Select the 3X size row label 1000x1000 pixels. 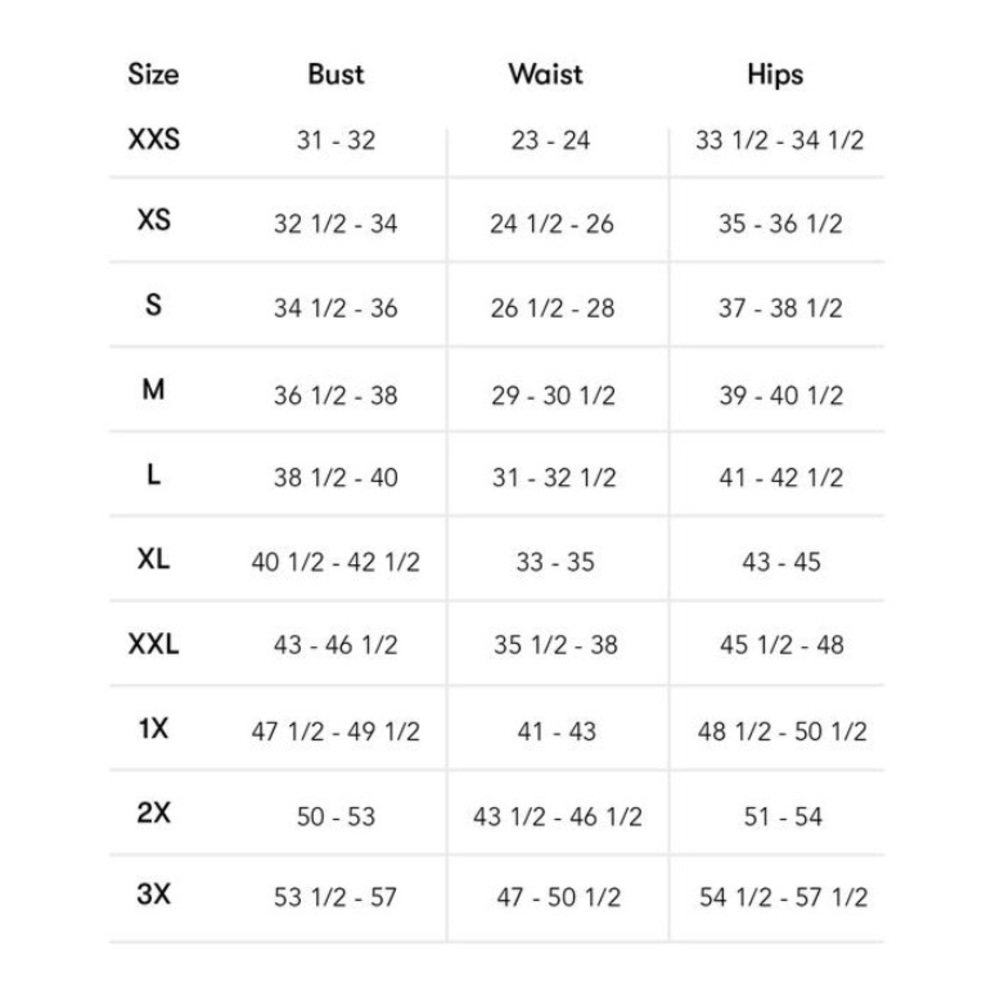coord(154,895)
